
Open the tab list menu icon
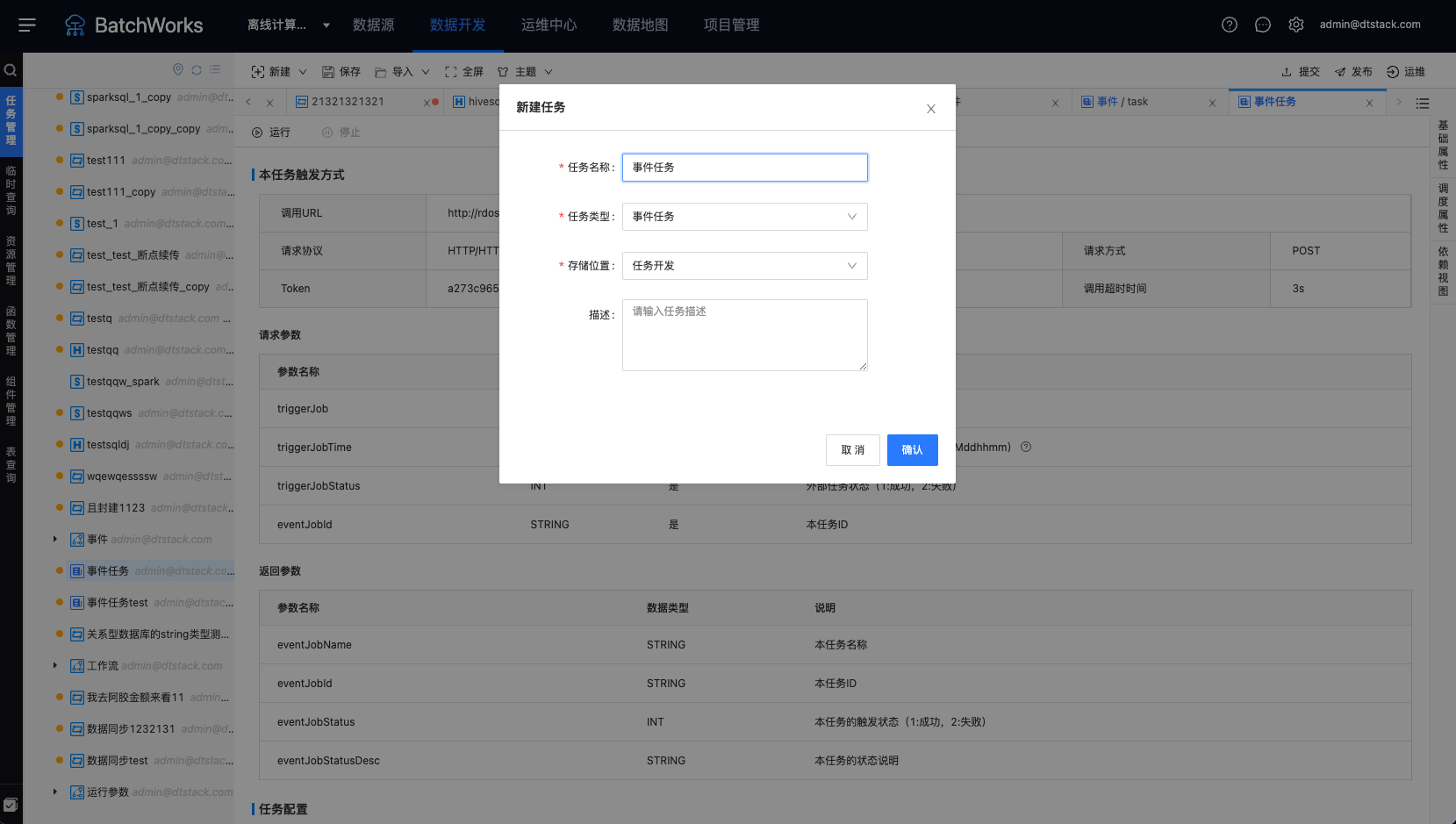pyautogui.click(x=1423, y=104)
